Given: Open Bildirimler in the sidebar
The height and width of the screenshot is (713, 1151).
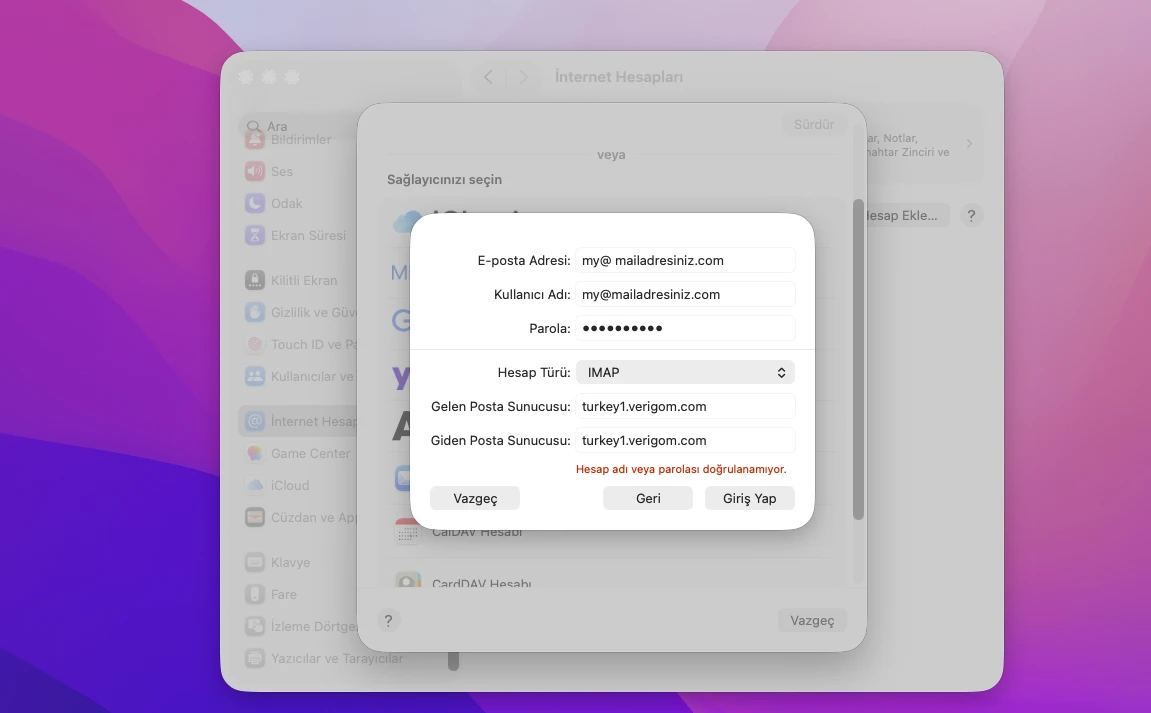Looking at the screenshot, I should coord(300,140).
